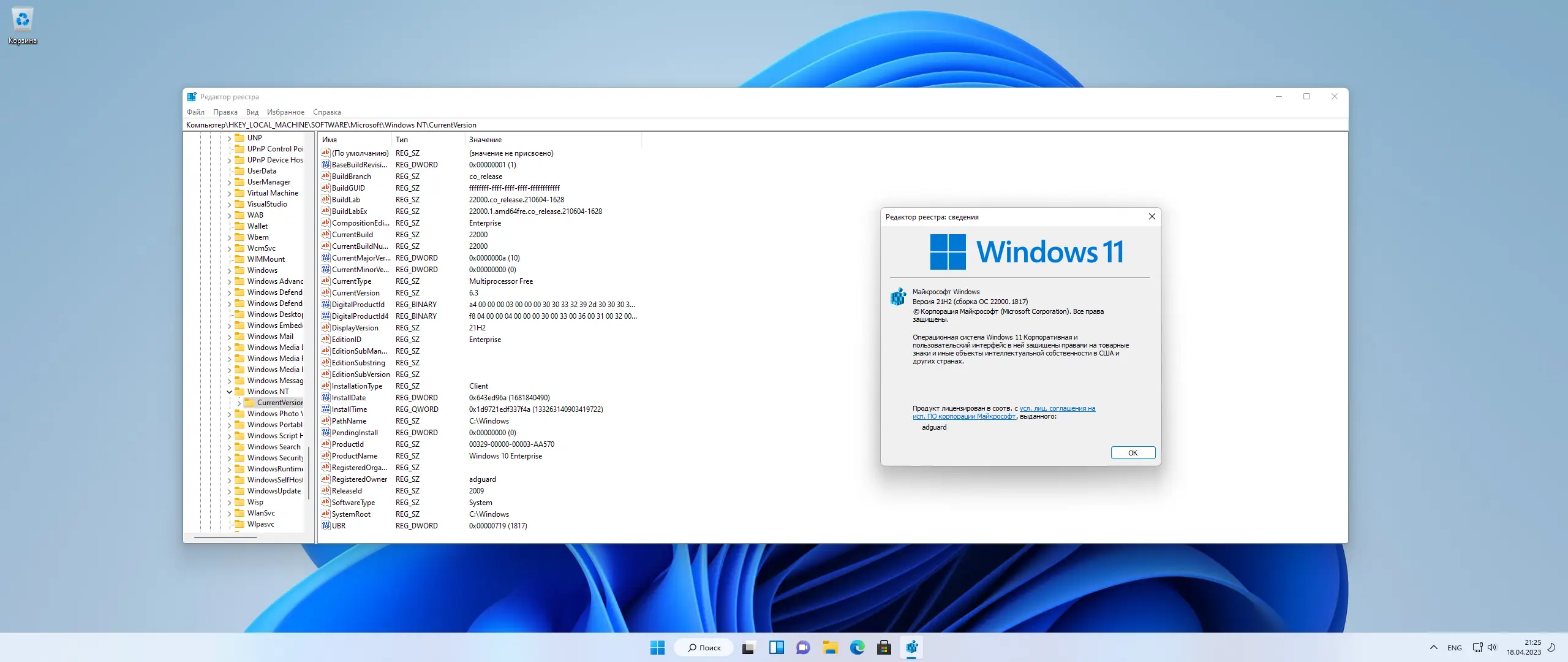Screen dimensions: 1568x662
Task: Select the DigitalProductId binary value icon
Action: pyautogui.click(x=326, y=304)
